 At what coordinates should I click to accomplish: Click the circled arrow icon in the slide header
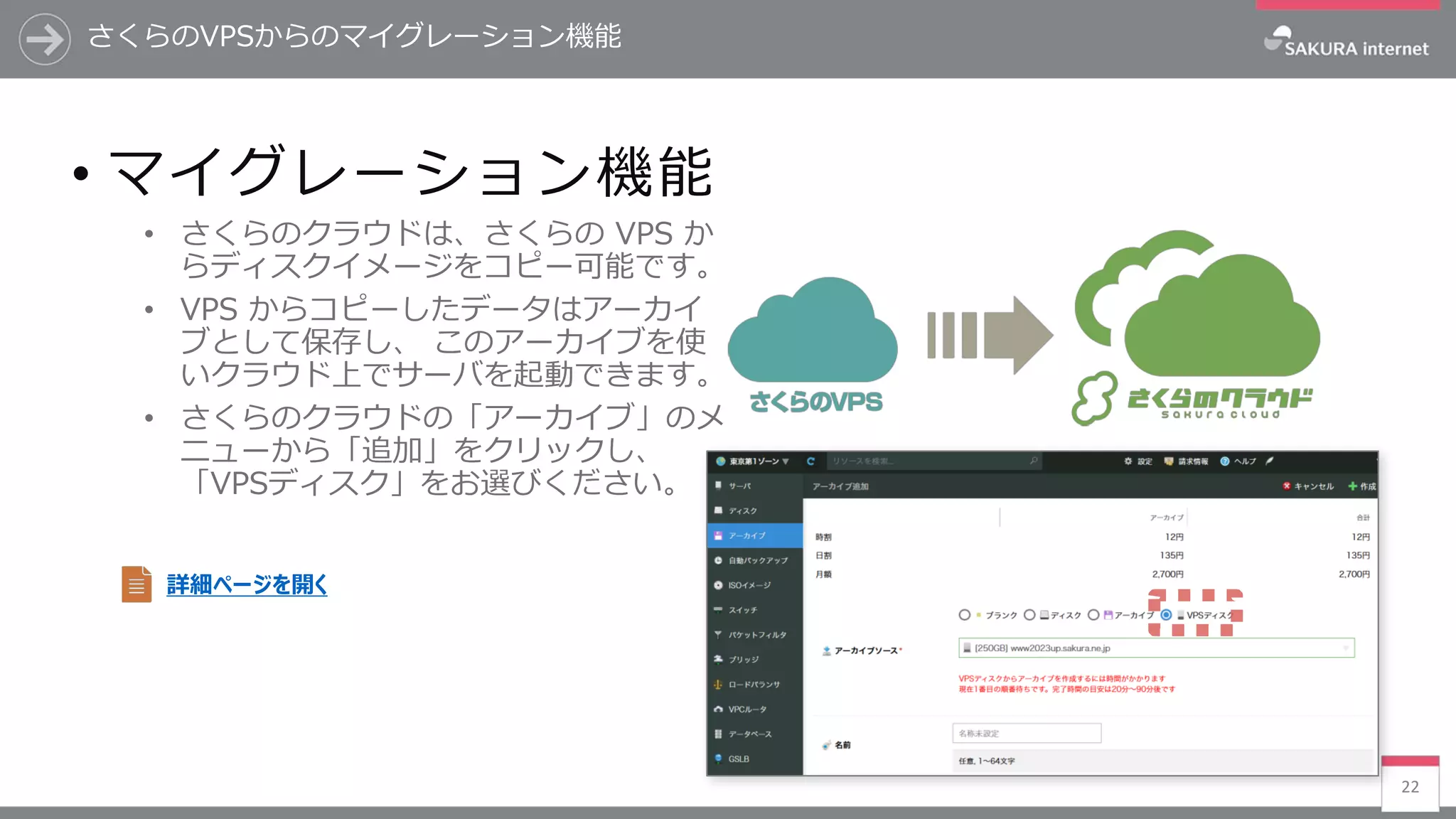click(x=45, y=39)
